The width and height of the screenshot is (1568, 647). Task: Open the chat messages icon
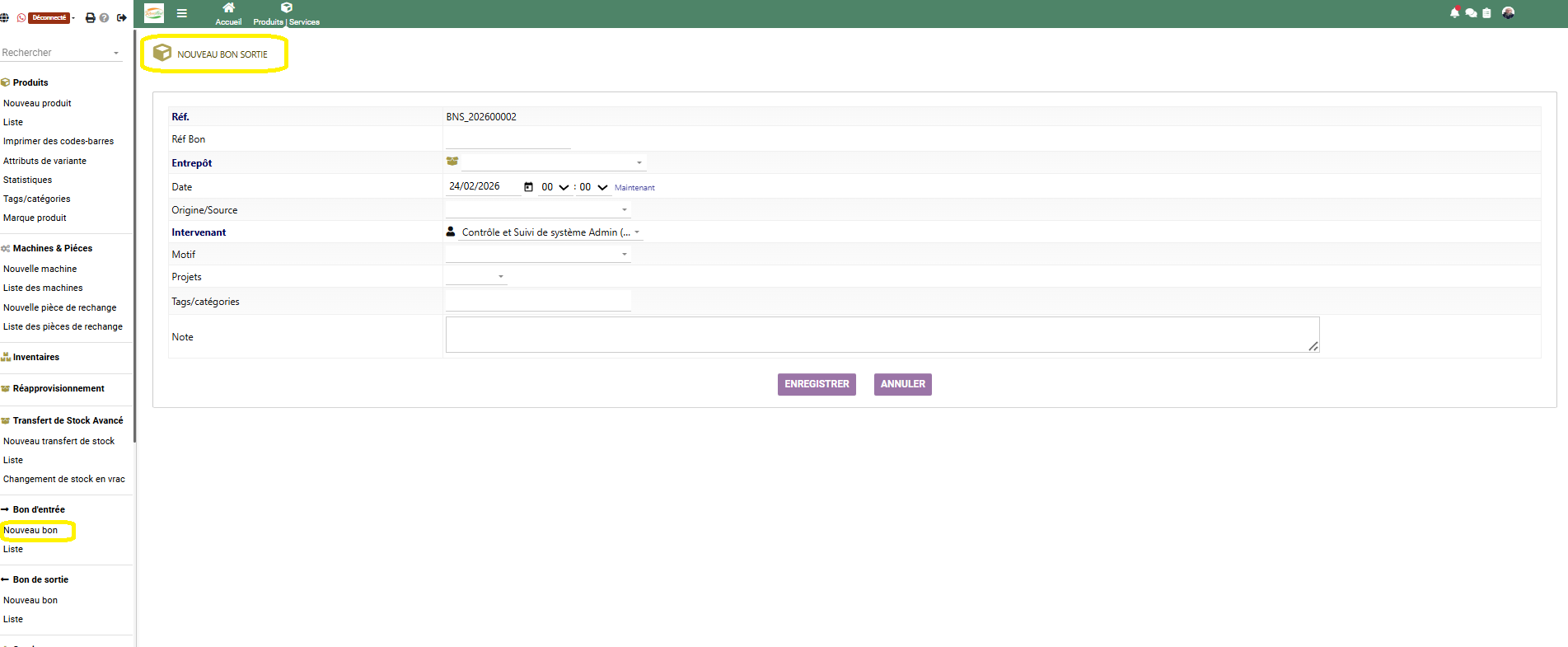click(1471, 13)
